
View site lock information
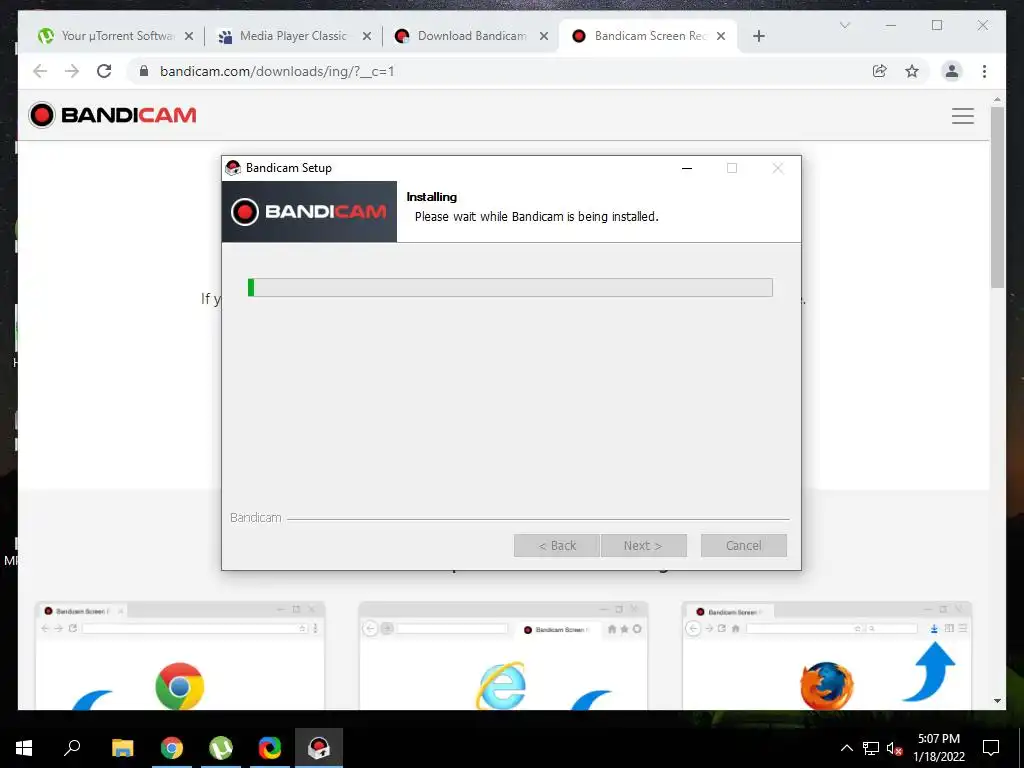[x=144, y=71]
